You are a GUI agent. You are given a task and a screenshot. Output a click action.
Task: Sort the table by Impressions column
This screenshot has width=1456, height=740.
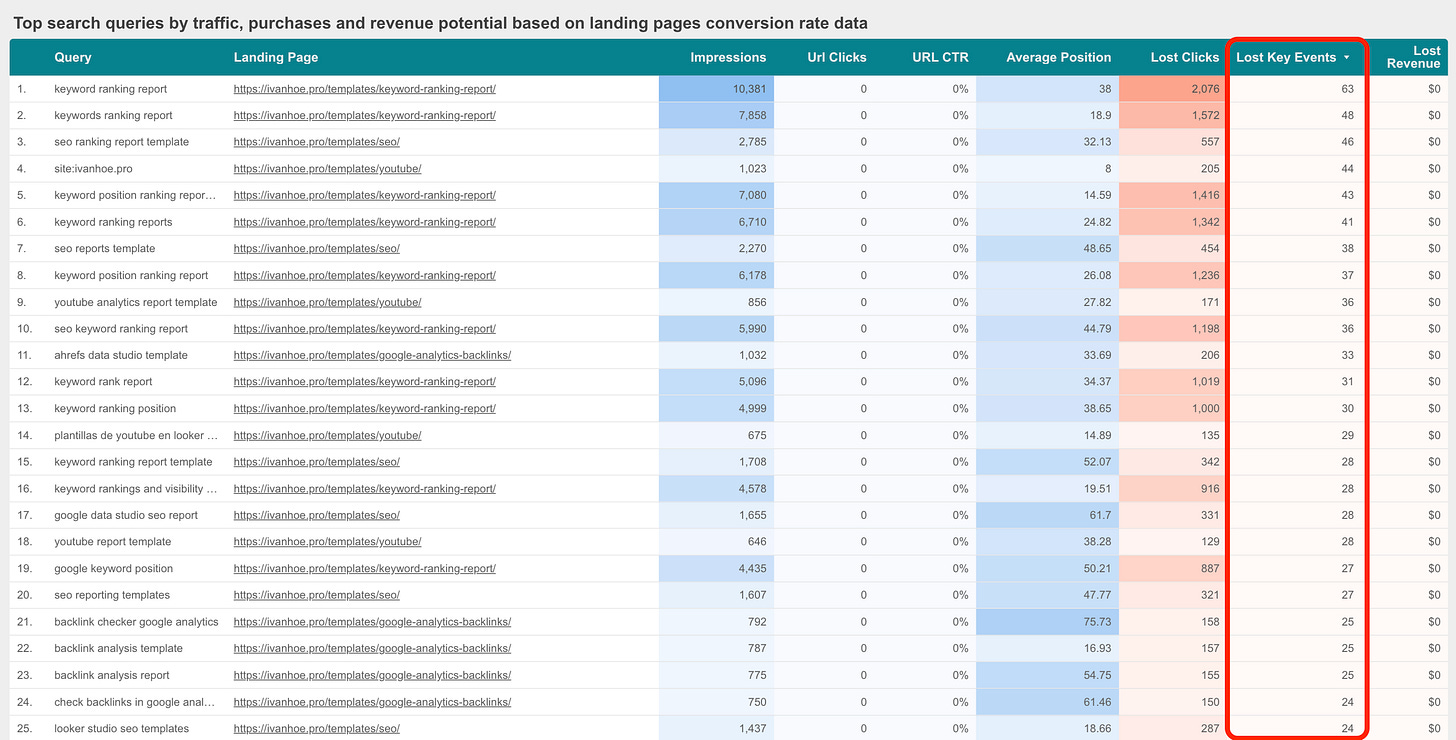point(728,57)
